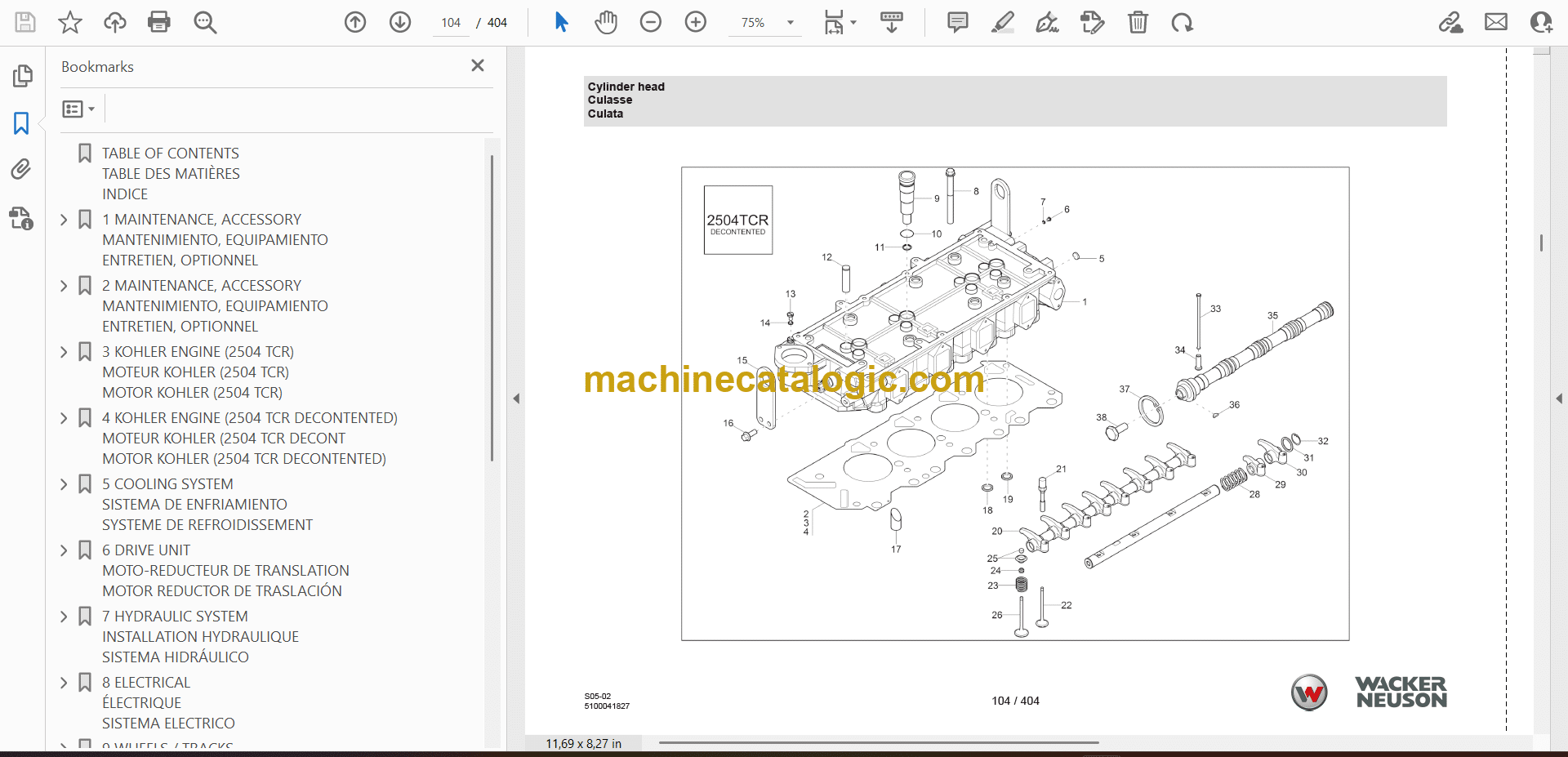Close the Bookmarks panel

point(478,65)
